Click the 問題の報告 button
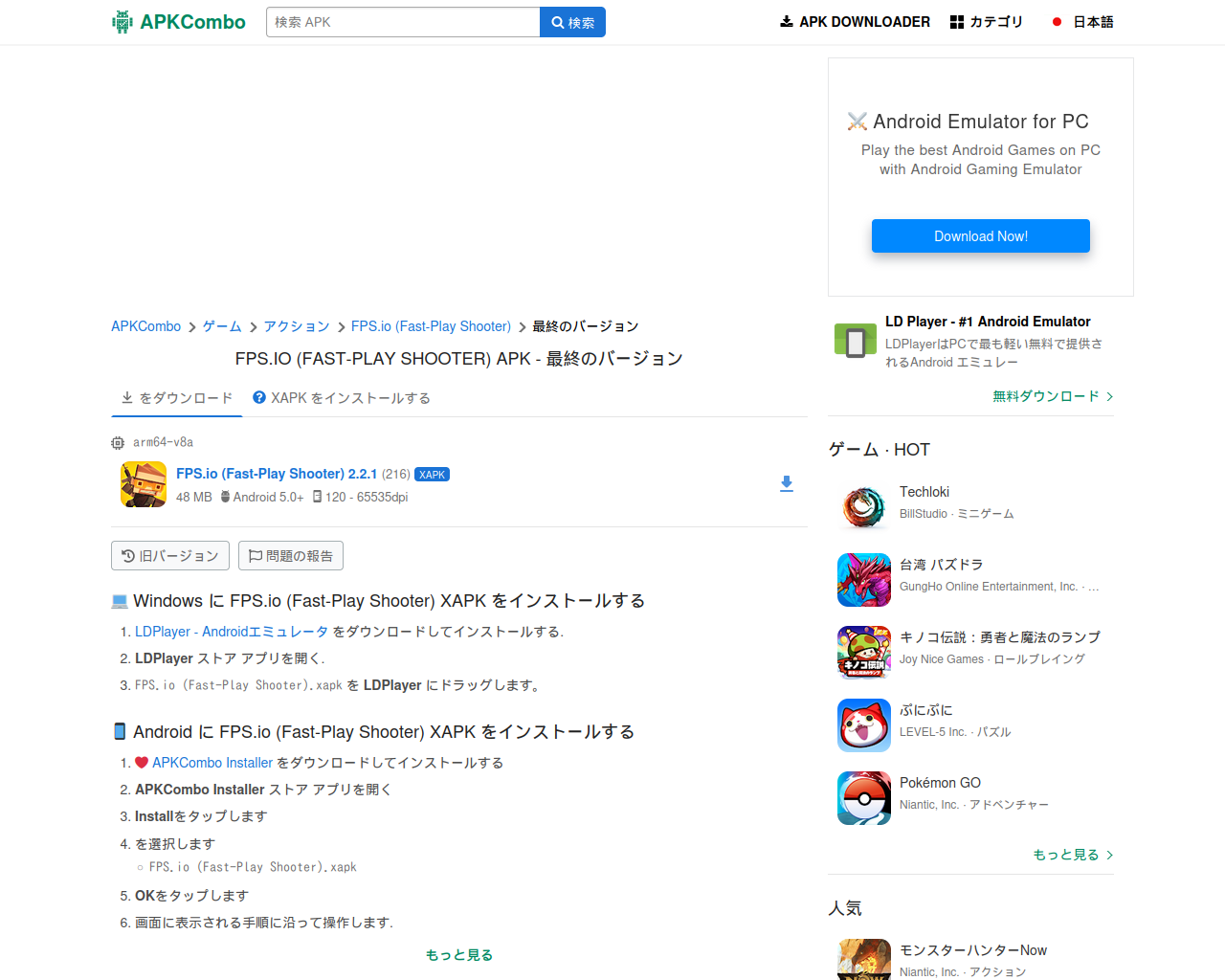The width and height of the screenshot is (1225, 980). [x=291, y=556]
